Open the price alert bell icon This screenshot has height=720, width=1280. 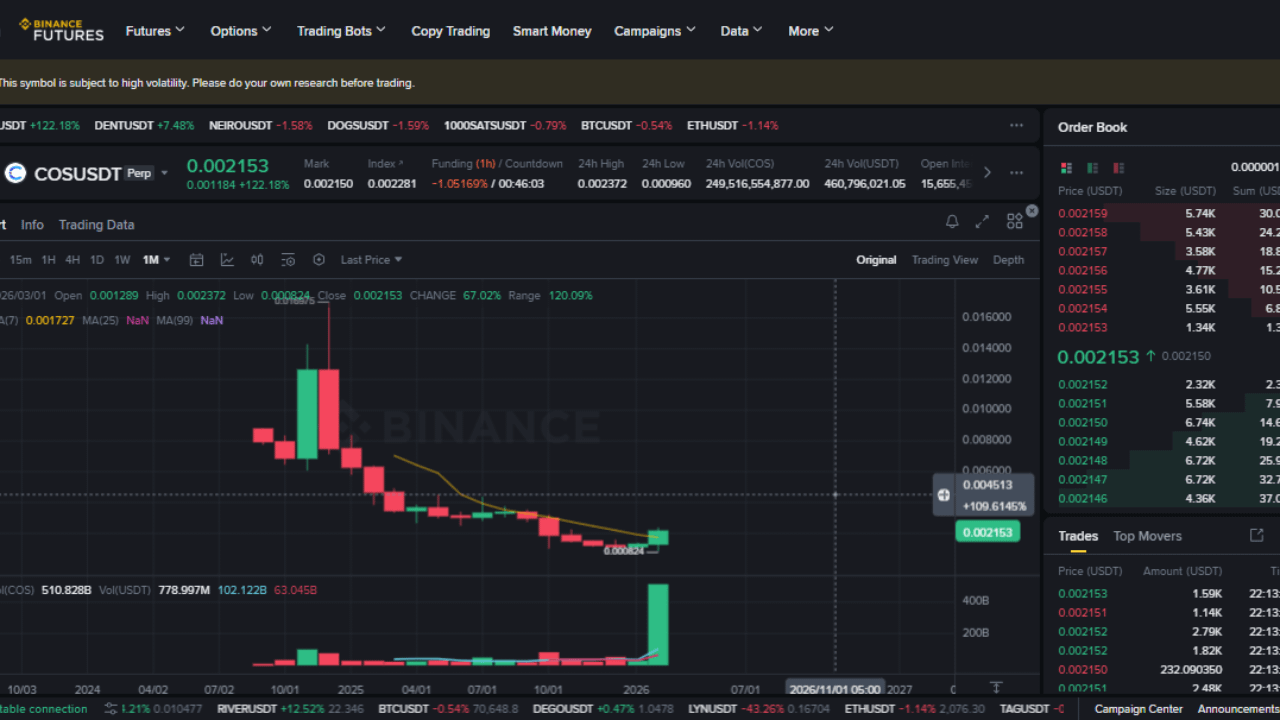(x=952, y=222)
